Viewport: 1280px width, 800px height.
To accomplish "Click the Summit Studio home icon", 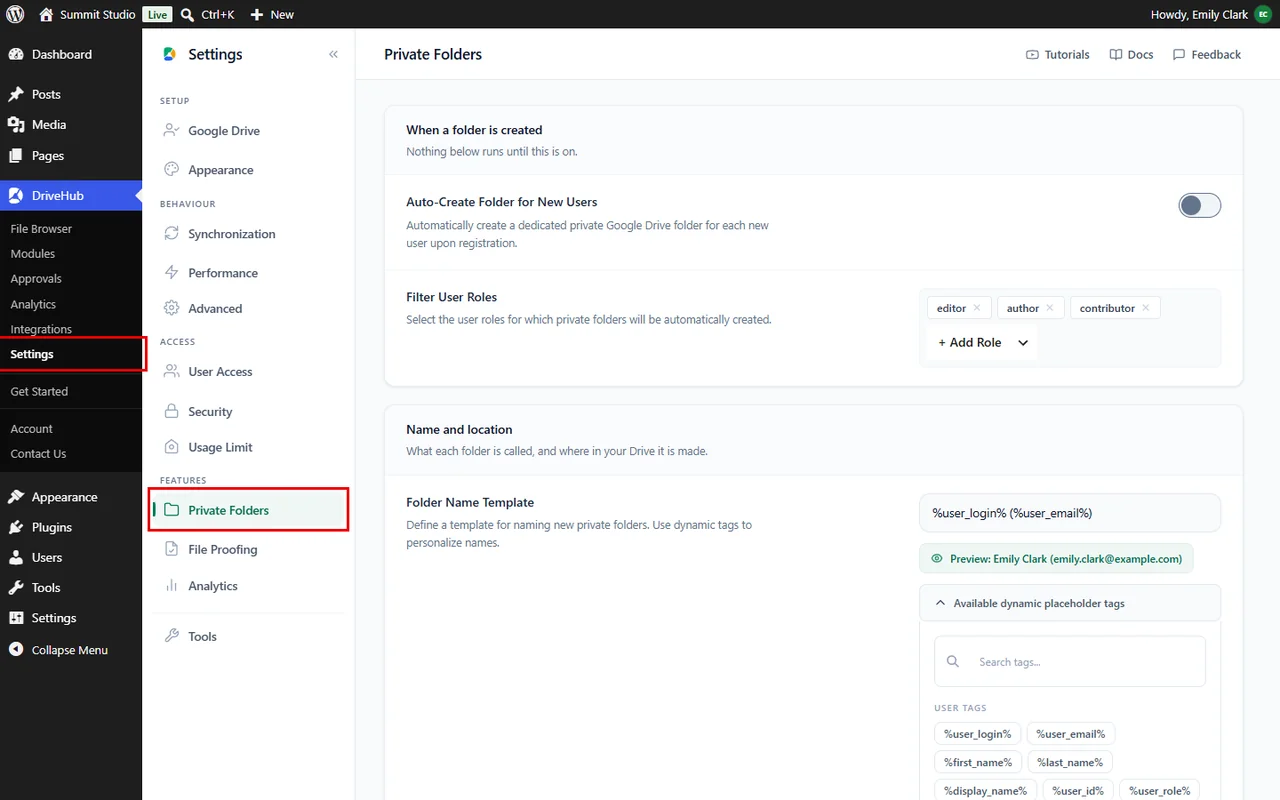I will pyautogui.click(x=46, y=14).
